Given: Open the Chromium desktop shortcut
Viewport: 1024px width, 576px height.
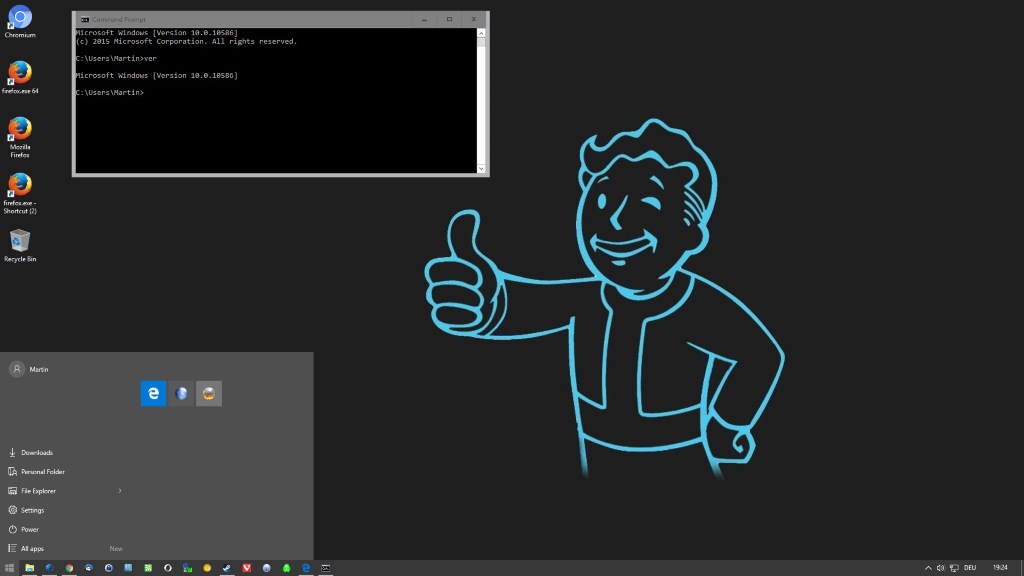Looking at the screenshot, I should 20,22.
